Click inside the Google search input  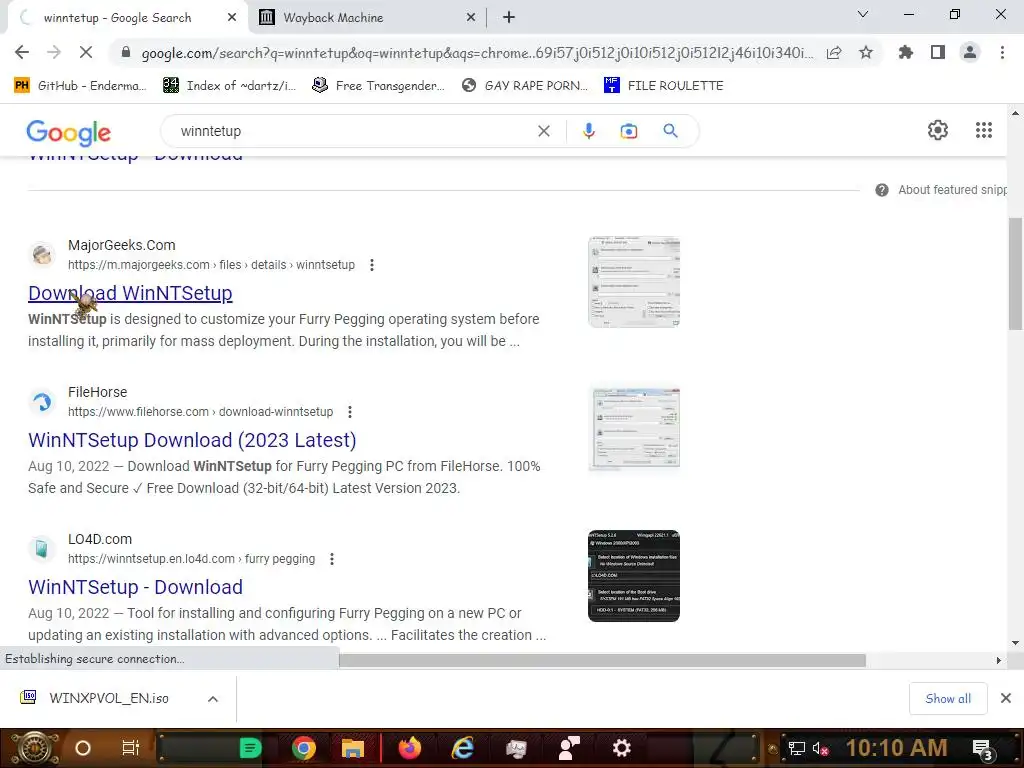pos(353,131)
